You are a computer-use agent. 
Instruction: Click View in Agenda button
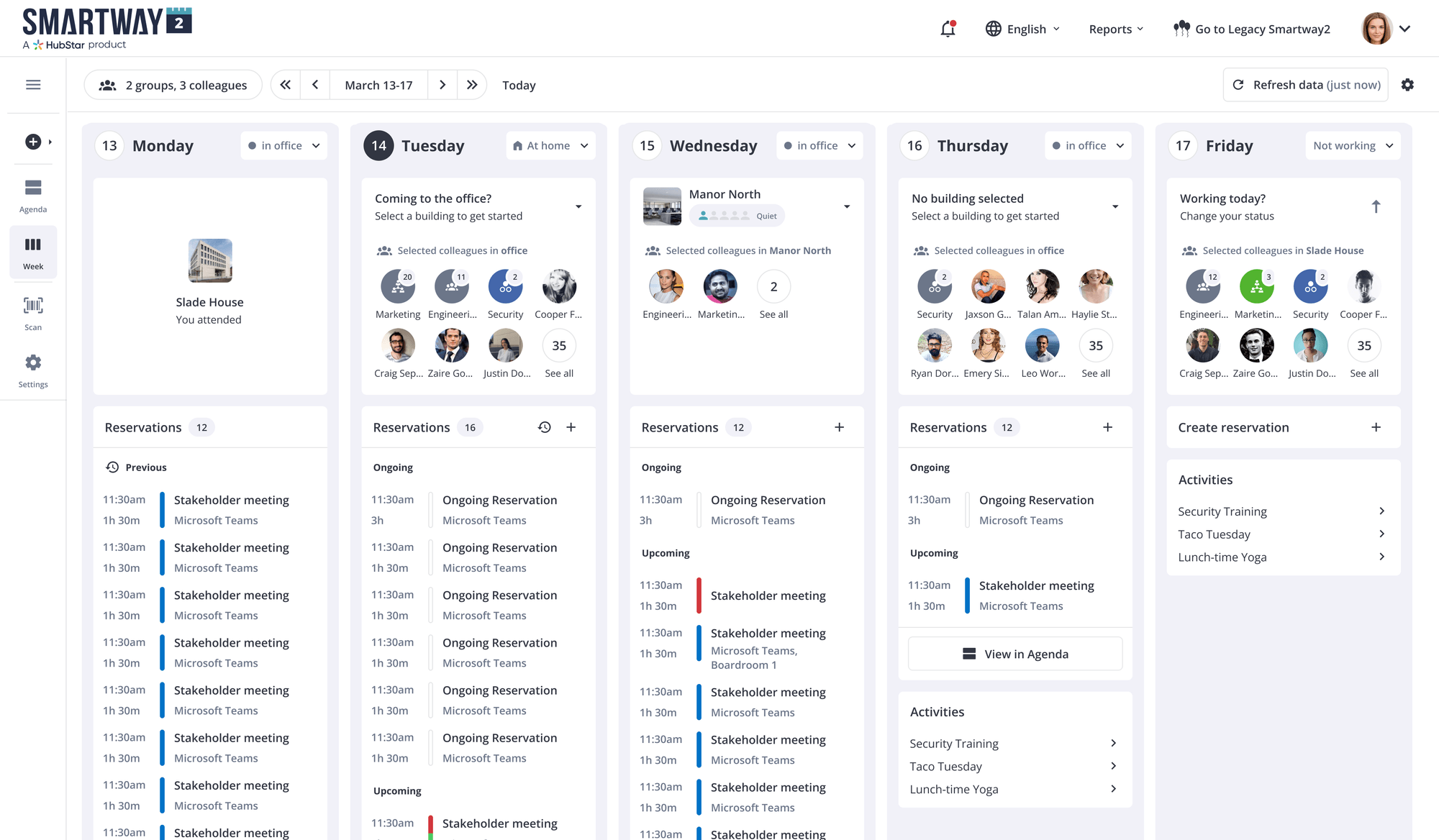point(1015,654)
